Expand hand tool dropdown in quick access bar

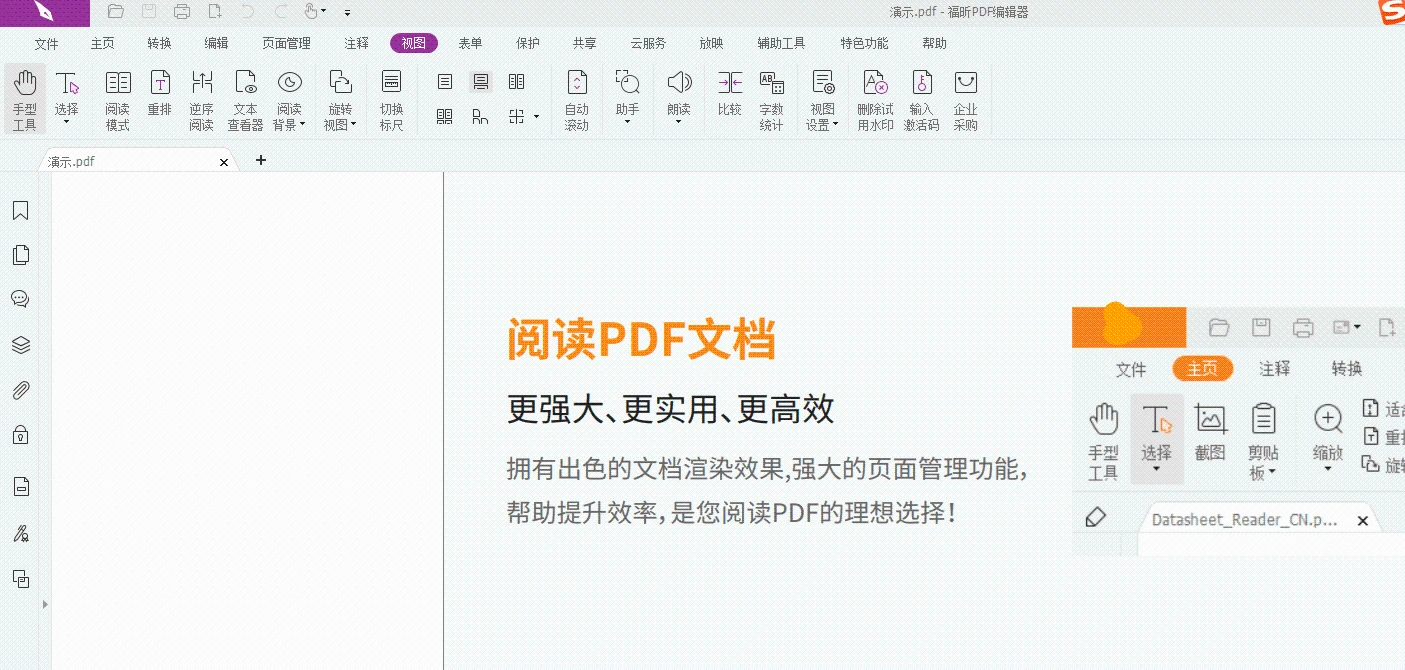point(324,12)
